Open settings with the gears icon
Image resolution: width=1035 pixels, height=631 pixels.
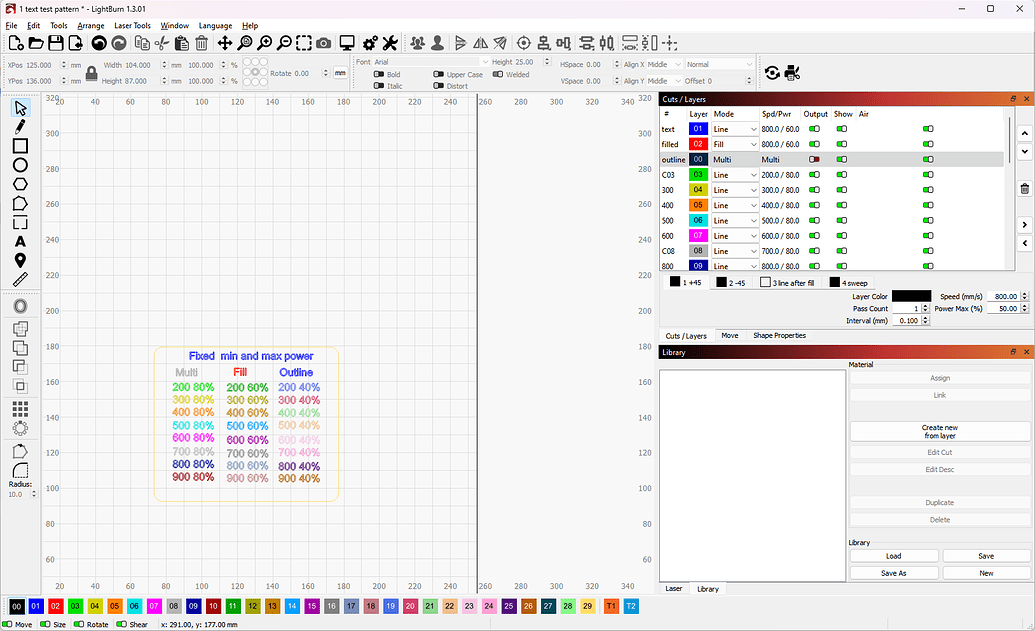coord(370,44)
